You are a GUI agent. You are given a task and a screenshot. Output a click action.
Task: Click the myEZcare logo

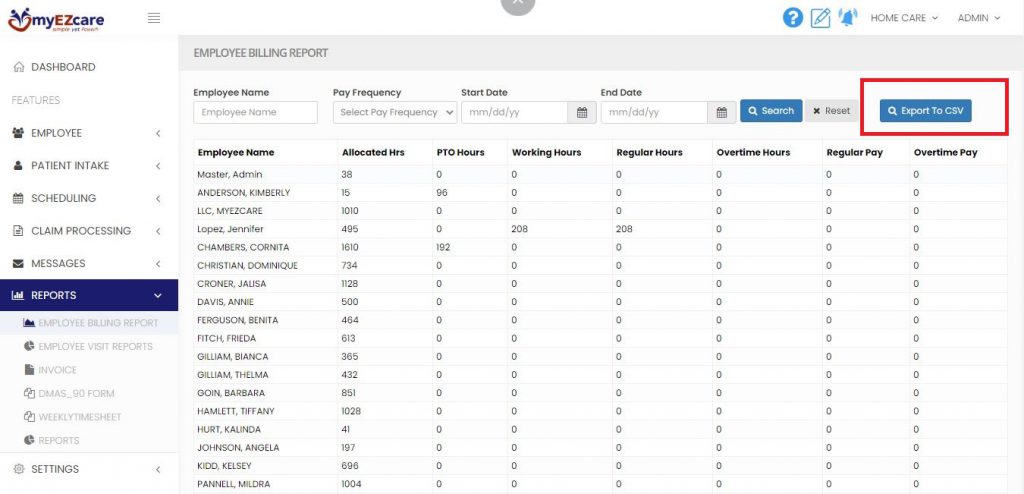(x=55, y=18)
